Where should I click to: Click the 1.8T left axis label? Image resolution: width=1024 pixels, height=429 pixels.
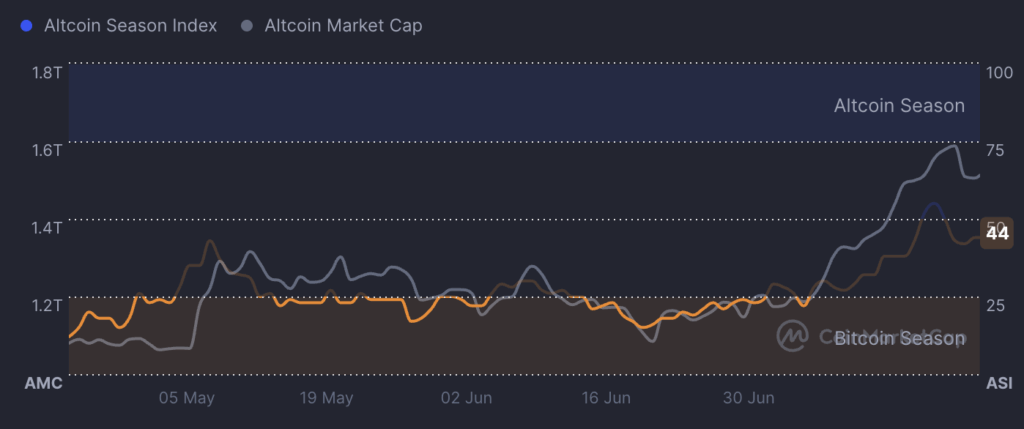point(47,72)
